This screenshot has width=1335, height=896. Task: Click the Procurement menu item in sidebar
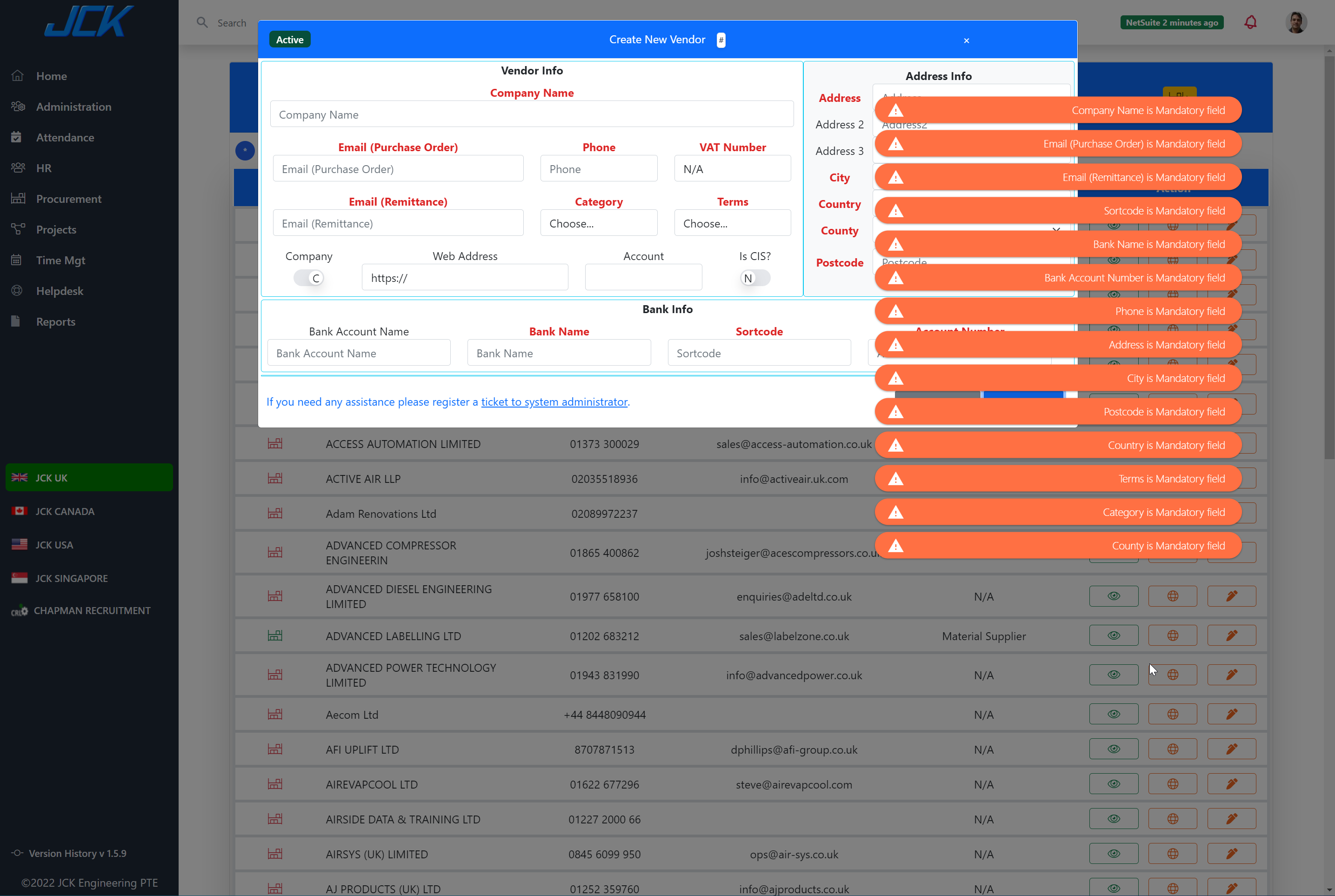pyautogui.click(x=68, y=198)
